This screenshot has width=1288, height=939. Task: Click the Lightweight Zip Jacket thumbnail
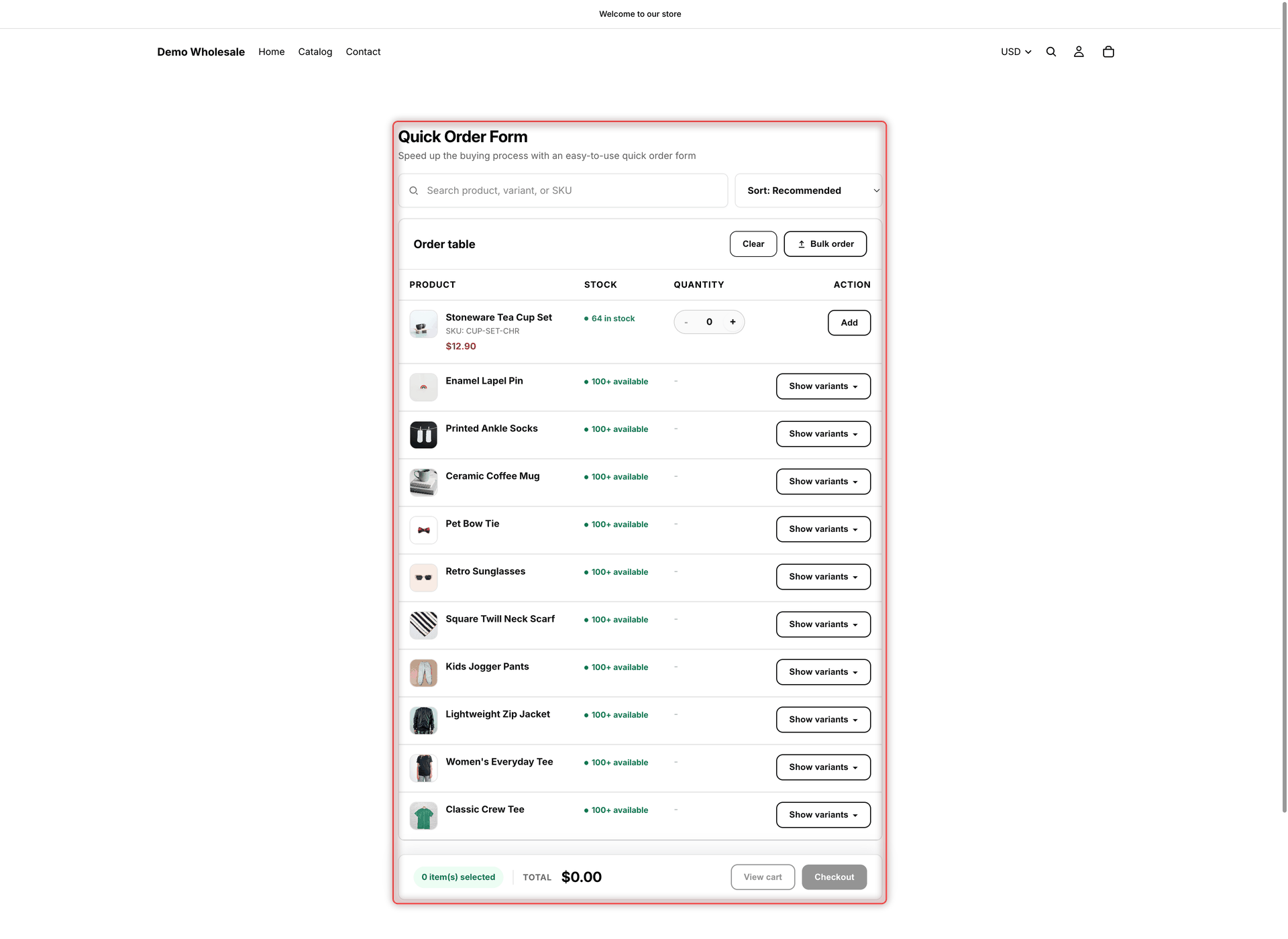coord(423,720)
